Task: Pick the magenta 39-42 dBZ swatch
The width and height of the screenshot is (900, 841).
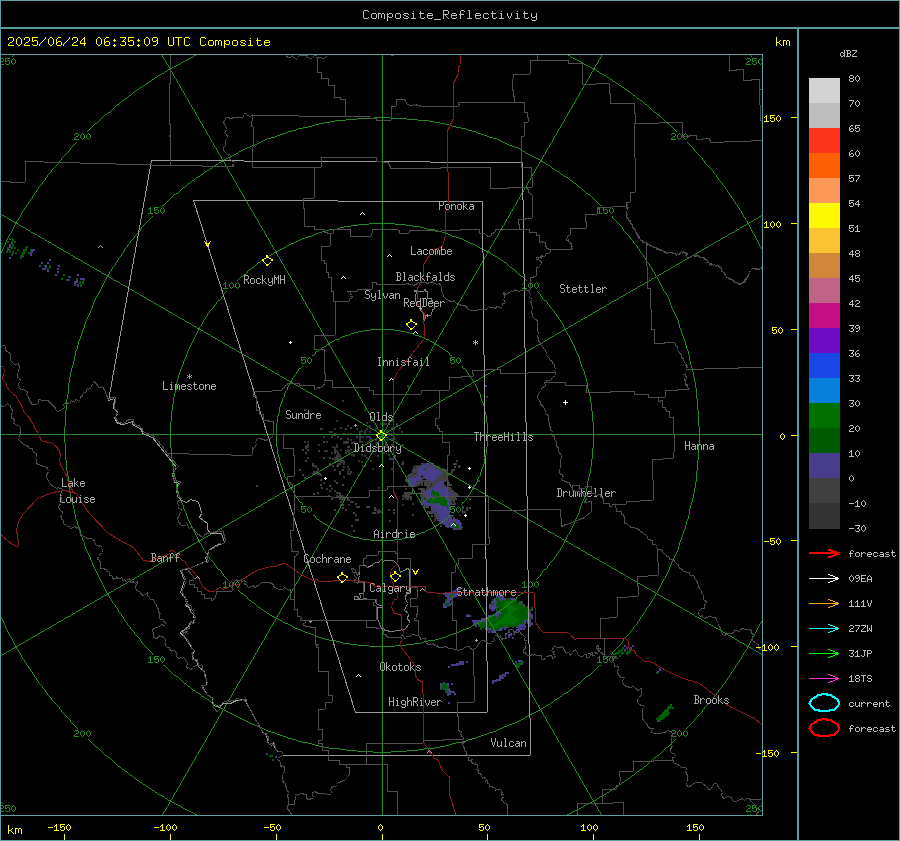Action: point(824,316)
